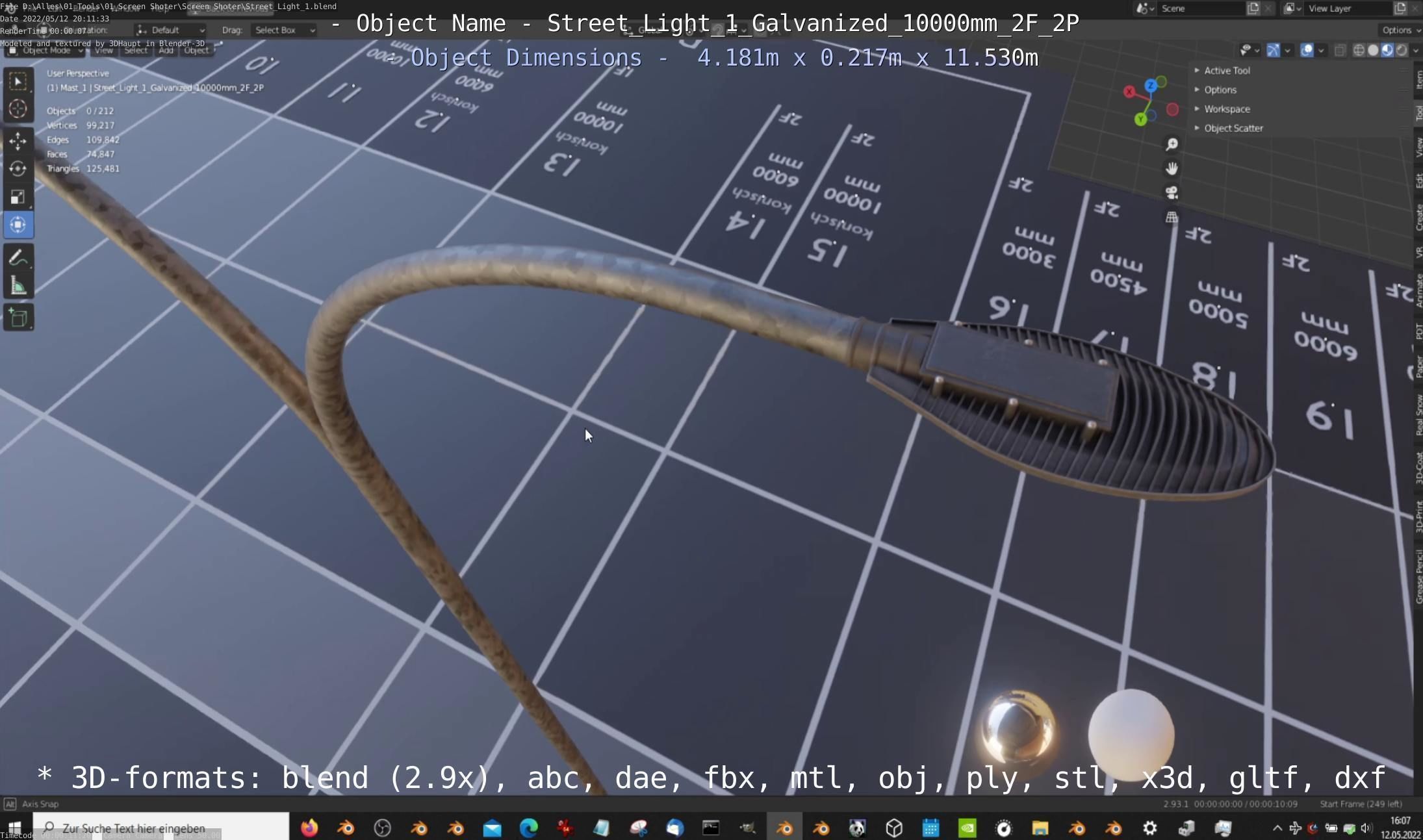Select the Measure ruler tool

[x=18, y=286]
